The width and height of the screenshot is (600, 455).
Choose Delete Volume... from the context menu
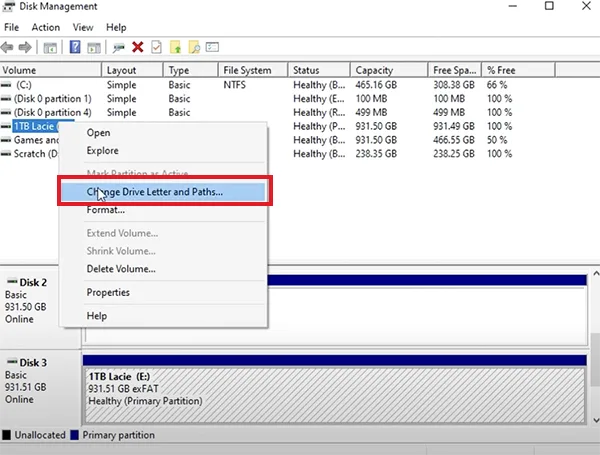[163, 269]
